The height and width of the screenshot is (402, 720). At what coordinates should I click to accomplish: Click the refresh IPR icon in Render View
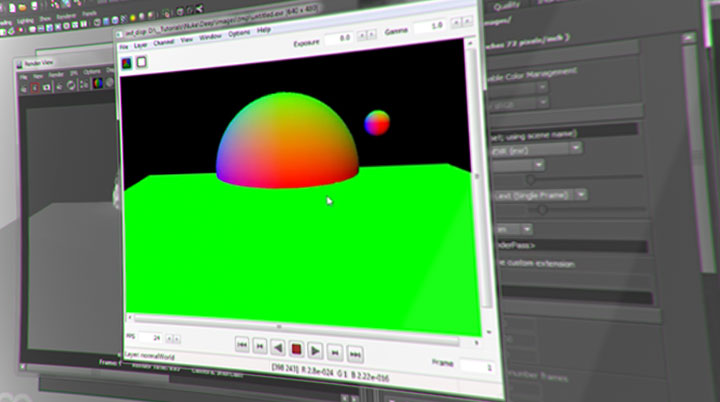[x=71, y=85]
